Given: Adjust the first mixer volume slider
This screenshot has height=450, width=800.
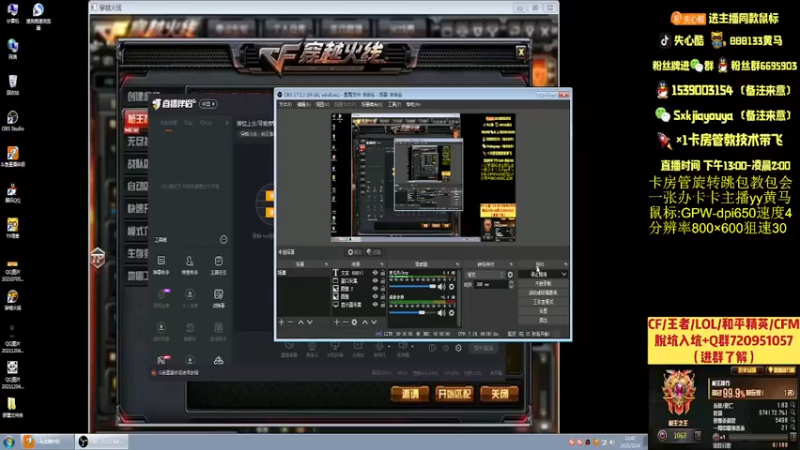Looking at the screenshot, I should pyautogui.click(x=412, y=287).
